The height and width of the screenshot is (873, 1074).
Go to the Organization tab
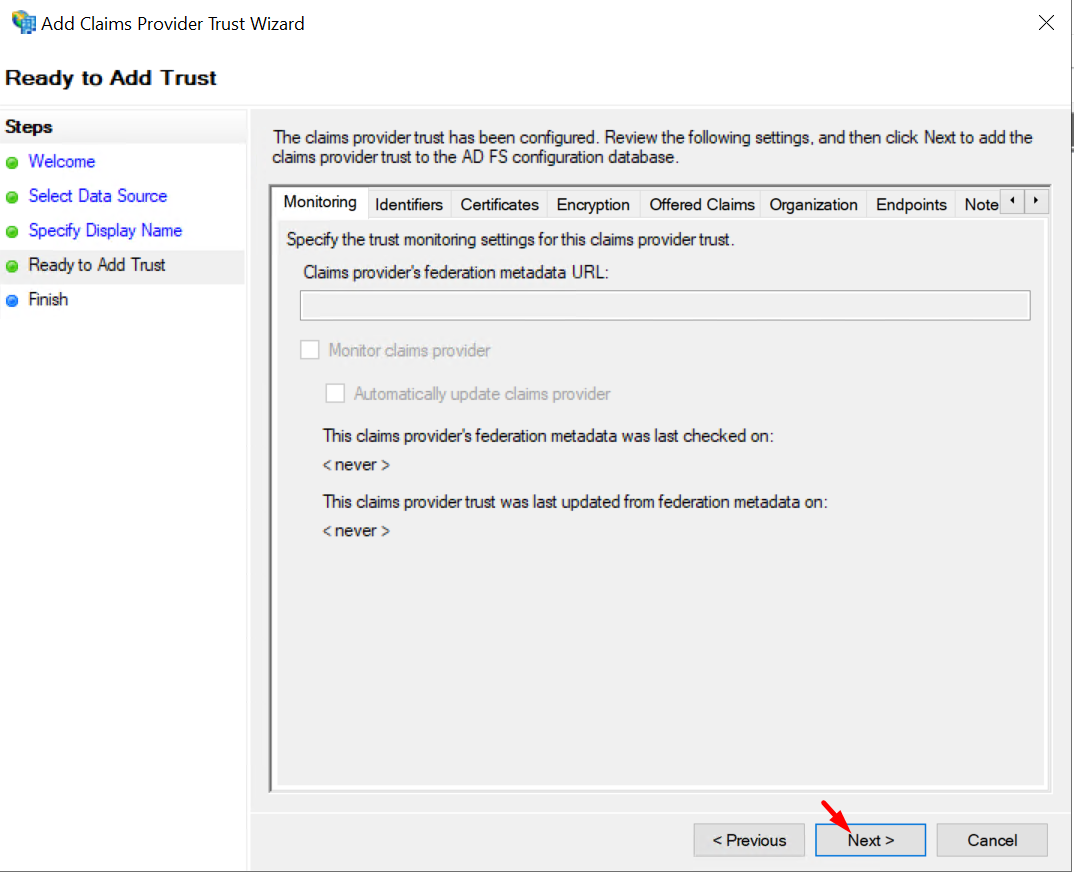[x=813, y=204]
